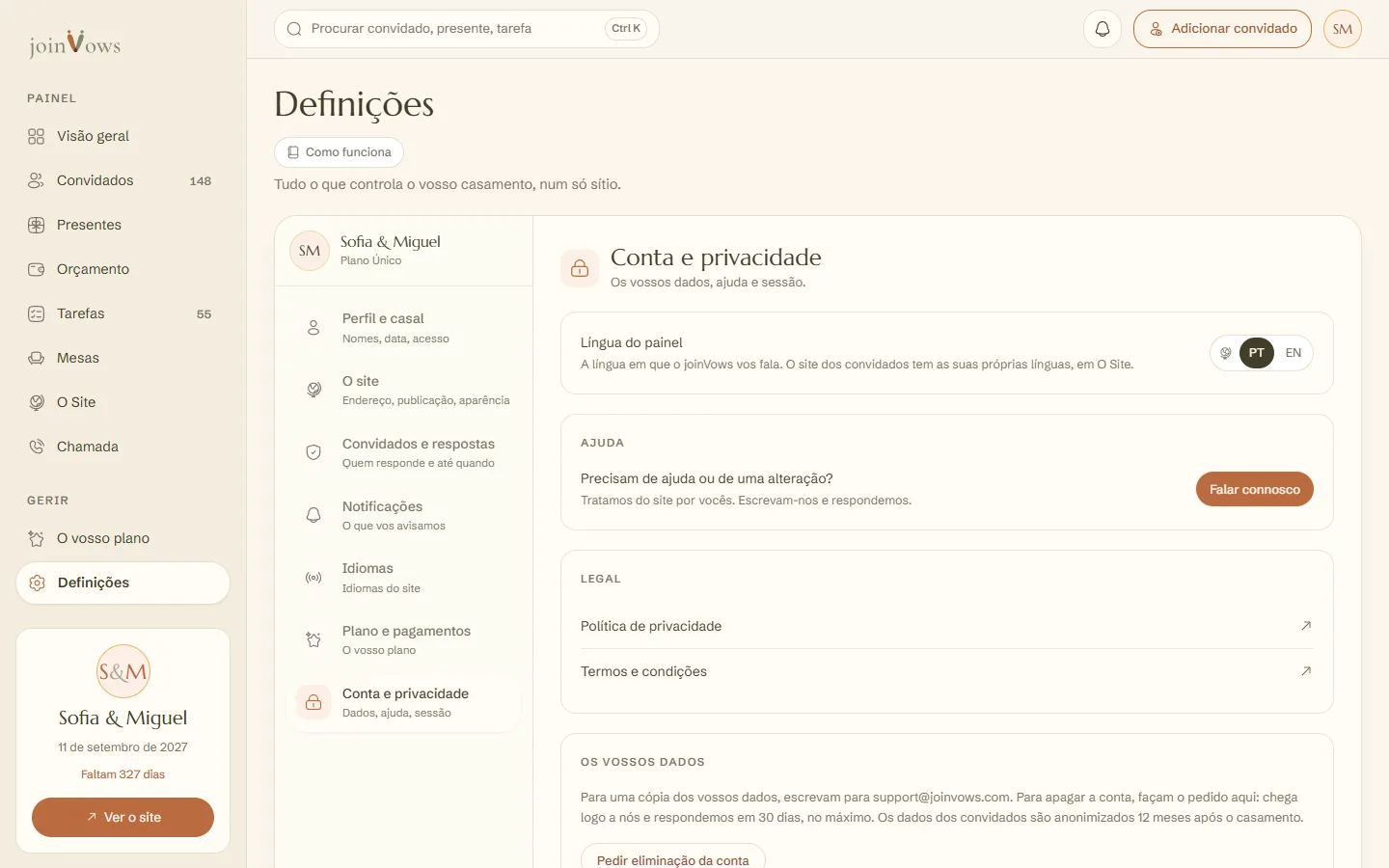Open Mesas in sidebar
Image resolution: width=1389 pixels, height=868 pixels.
pos(123,358)
